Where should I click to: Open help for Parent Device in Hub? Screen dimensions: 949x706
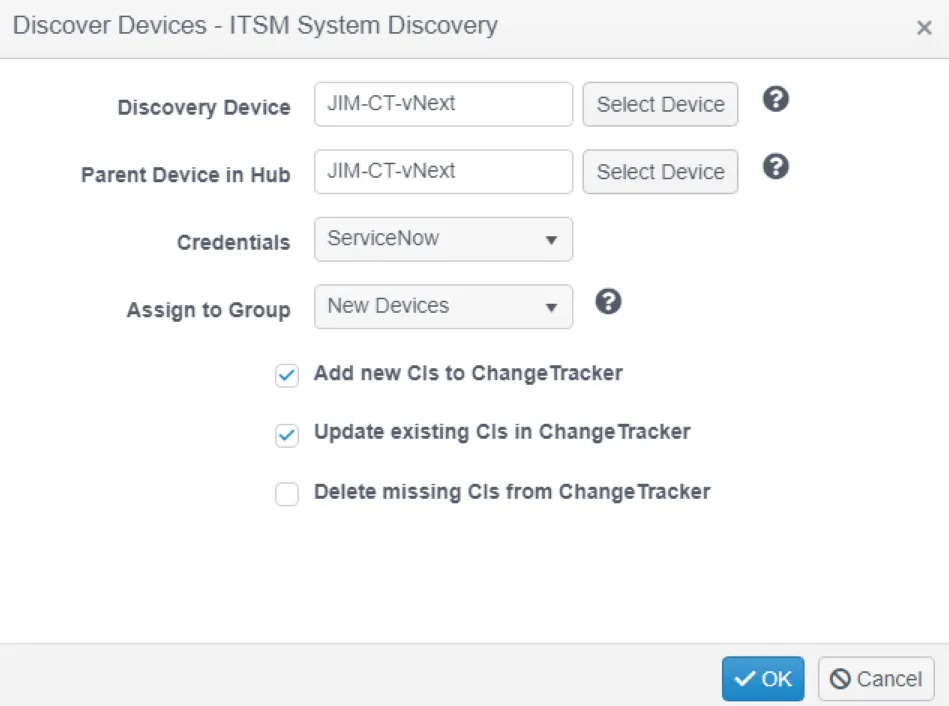coord(775,167)
